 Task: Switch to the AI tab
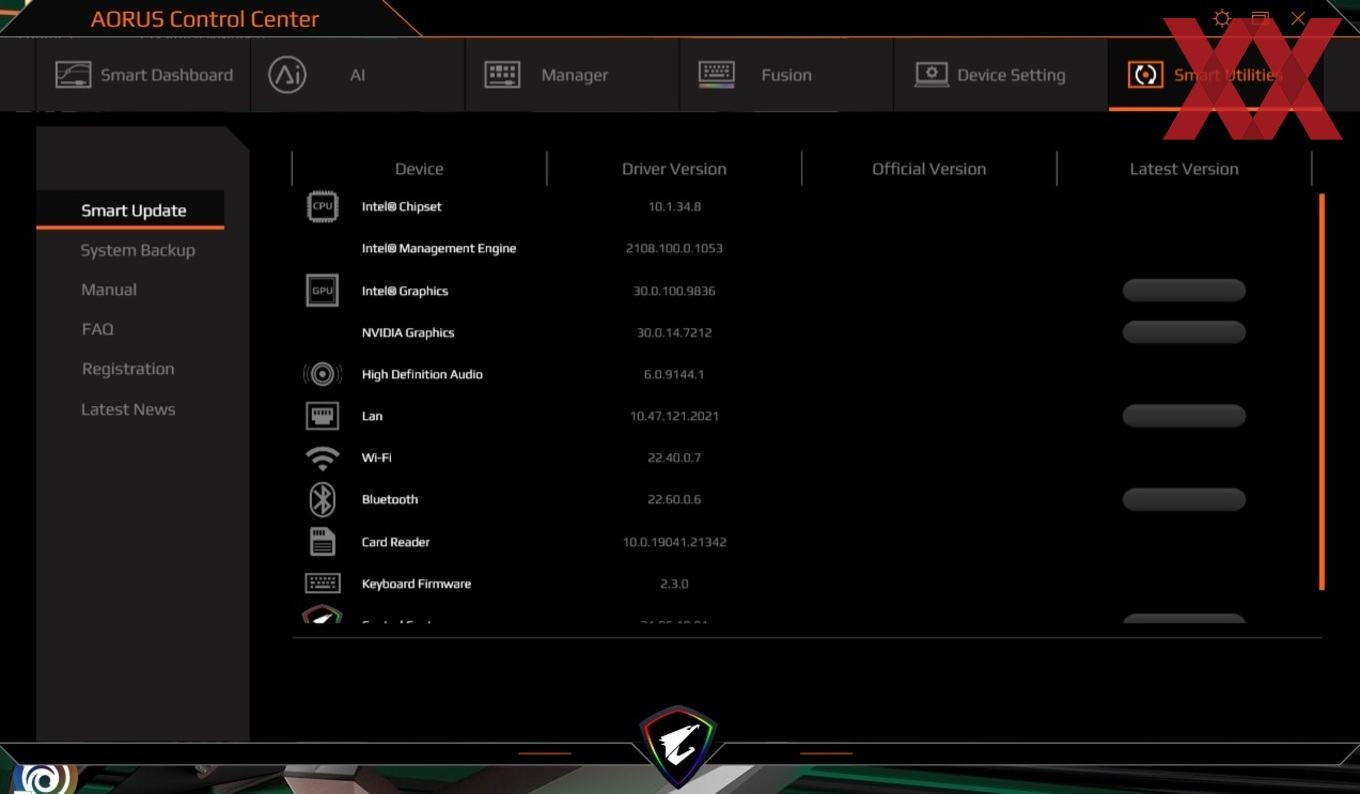coord(357,75)
